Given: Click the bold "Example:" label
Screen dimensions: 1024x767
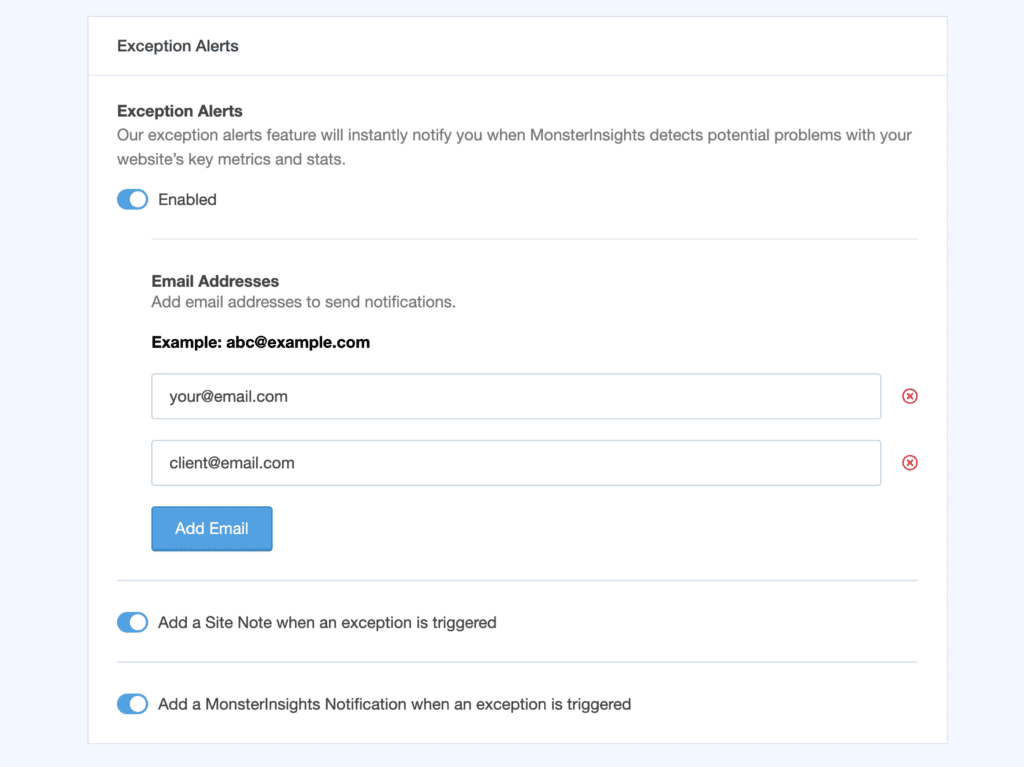Looking at the screenshot, I should [x=186, y=342].
